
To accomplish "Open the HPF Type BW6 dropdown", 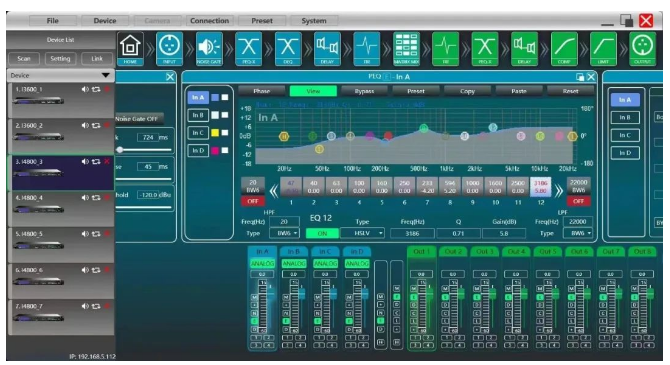I will tap(284, 233).
